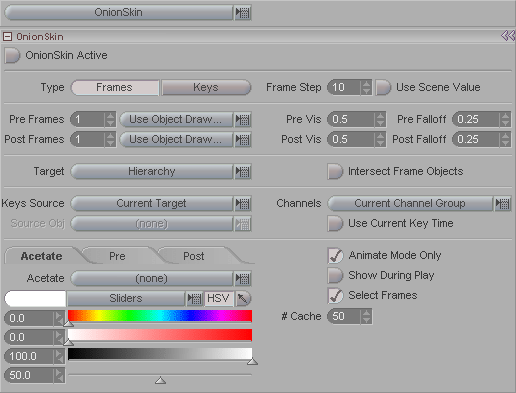
Task: Click the Post Vis stepper arrows
Action: tap(380, 139)
